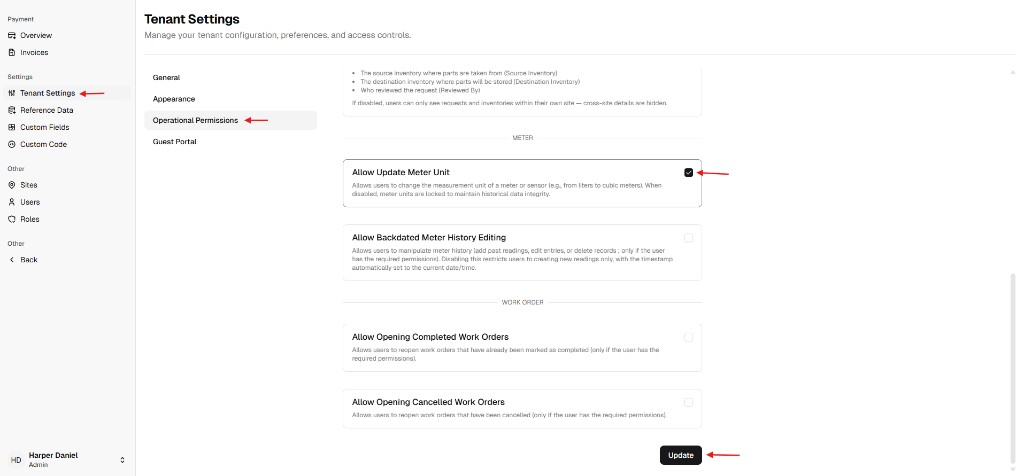The image size is (1024, 476).
Task: Click the Custom Code icon
Action: 12,144
